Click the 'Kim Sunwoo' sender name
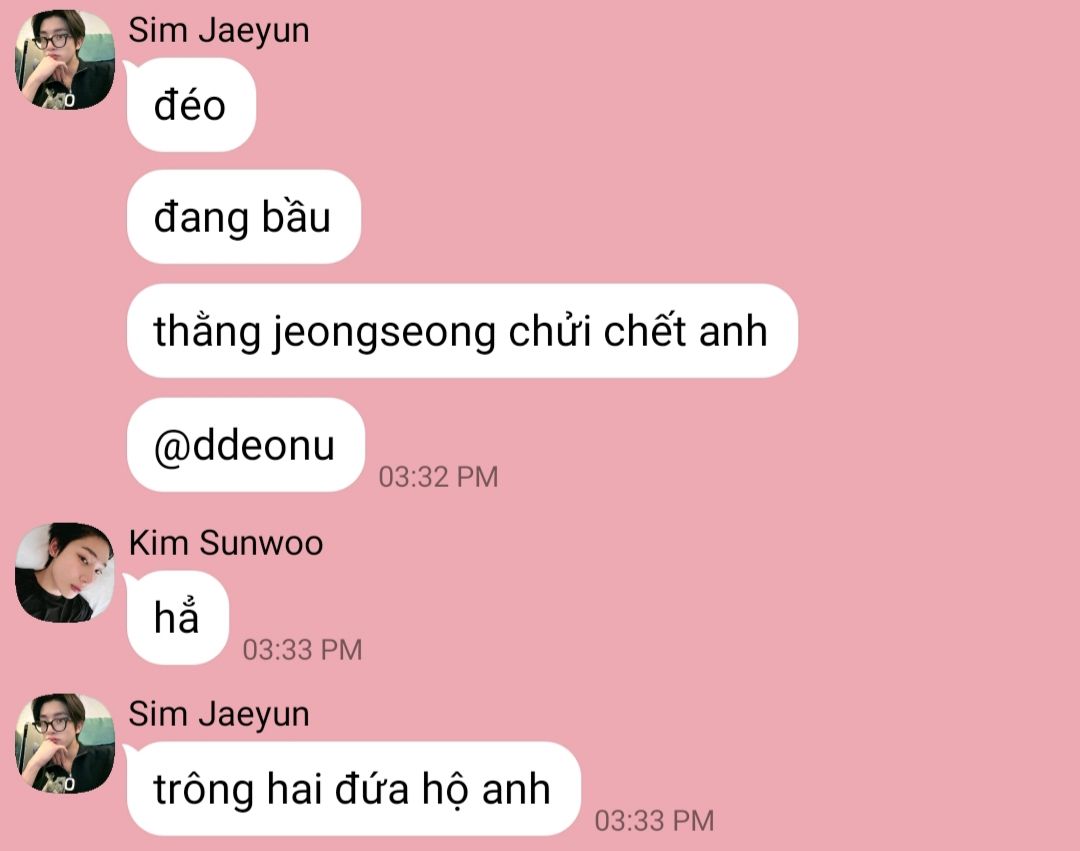 point(226,543)
